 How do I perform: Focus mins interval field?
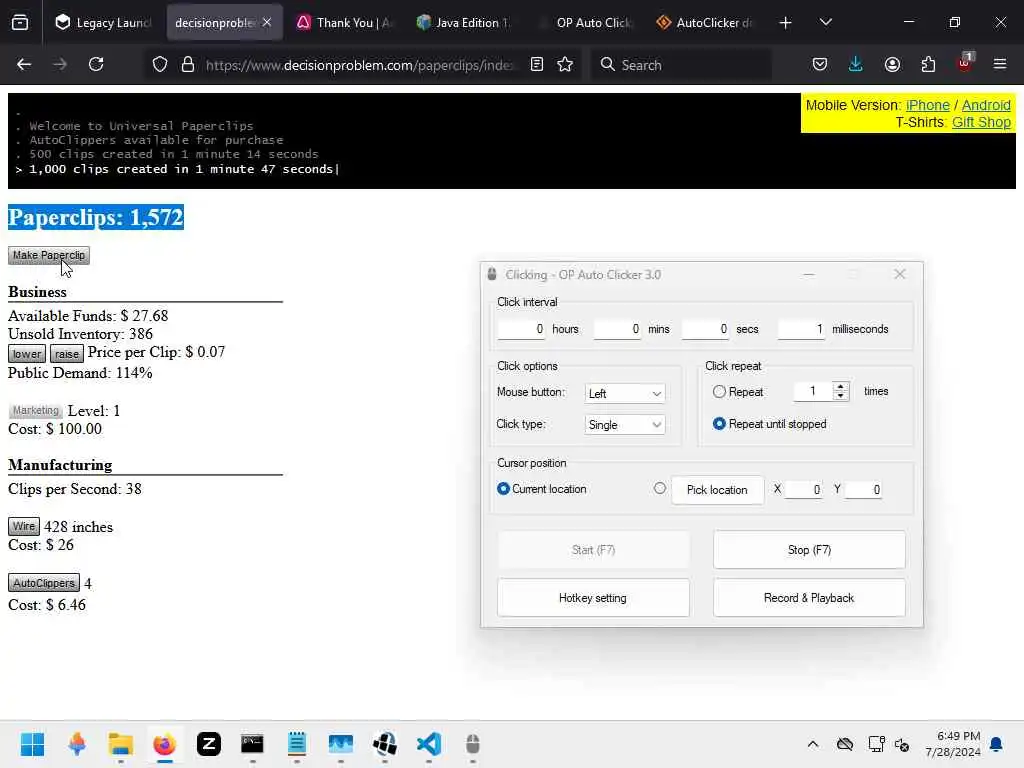[x=617, y=329]
